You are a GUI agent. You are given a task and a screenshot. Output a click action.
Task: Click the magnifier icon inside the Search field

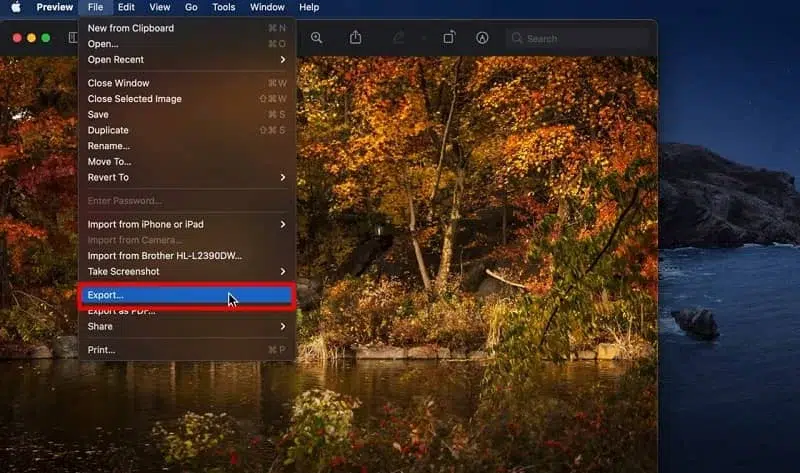(x=517, y=38)
